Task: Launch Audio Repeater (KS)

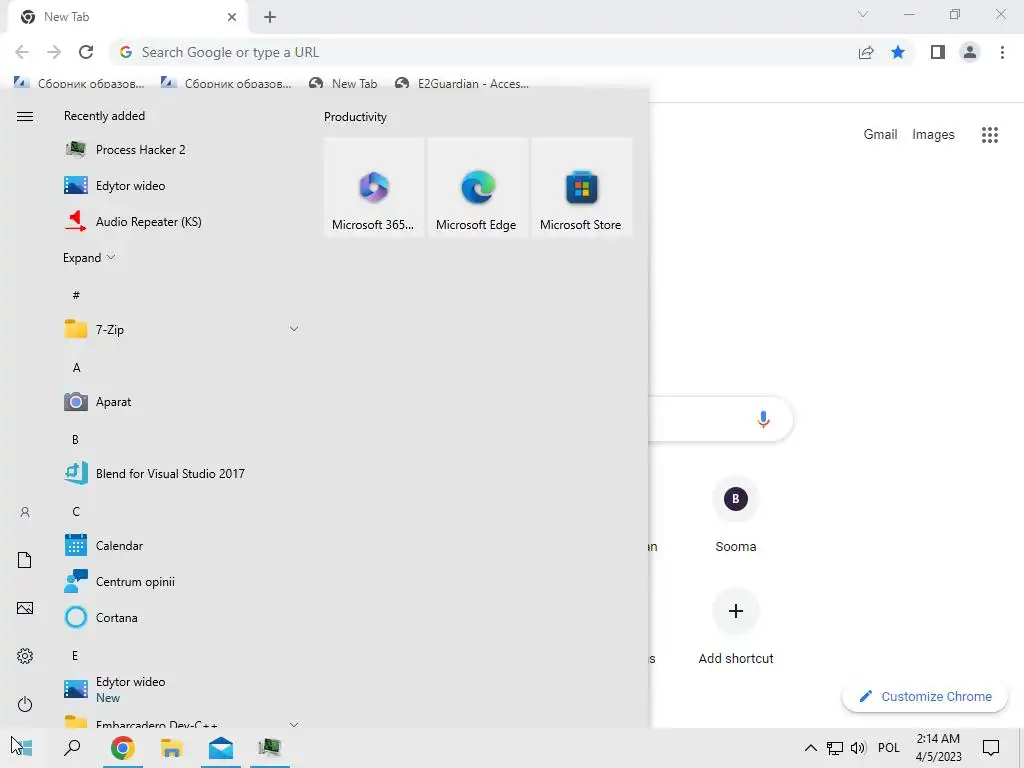Action: click(182, 221)
